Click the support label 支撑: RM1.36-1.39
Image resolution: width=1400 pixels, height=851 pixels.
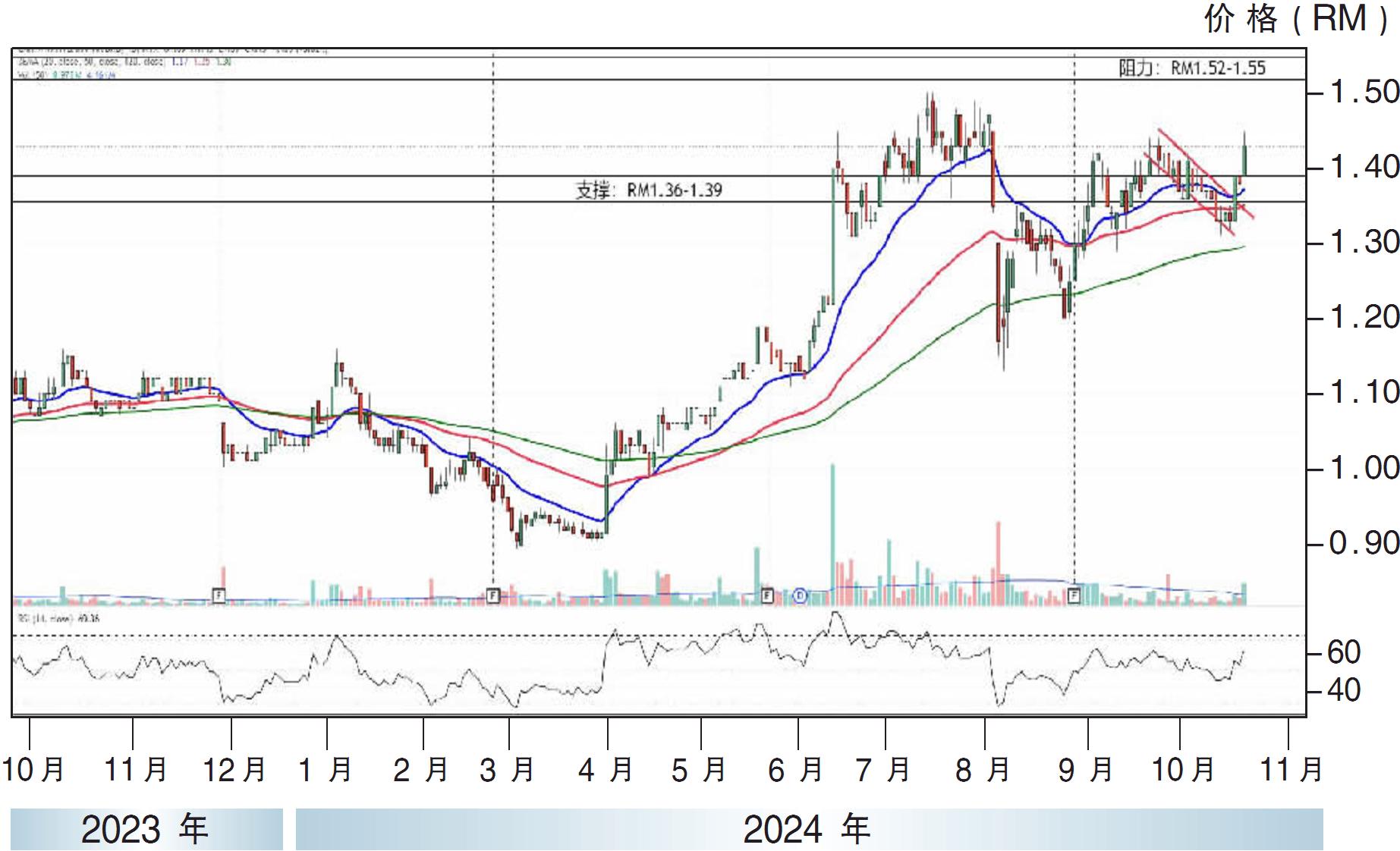click(649, 190)
